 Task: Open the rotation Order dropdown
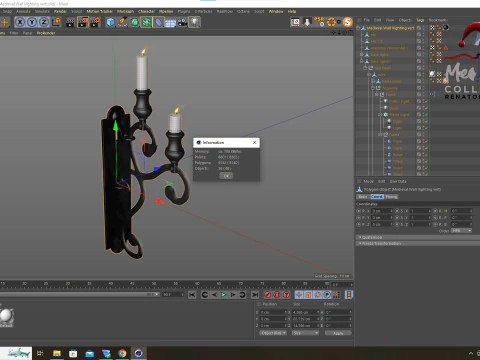click(461, 231)
